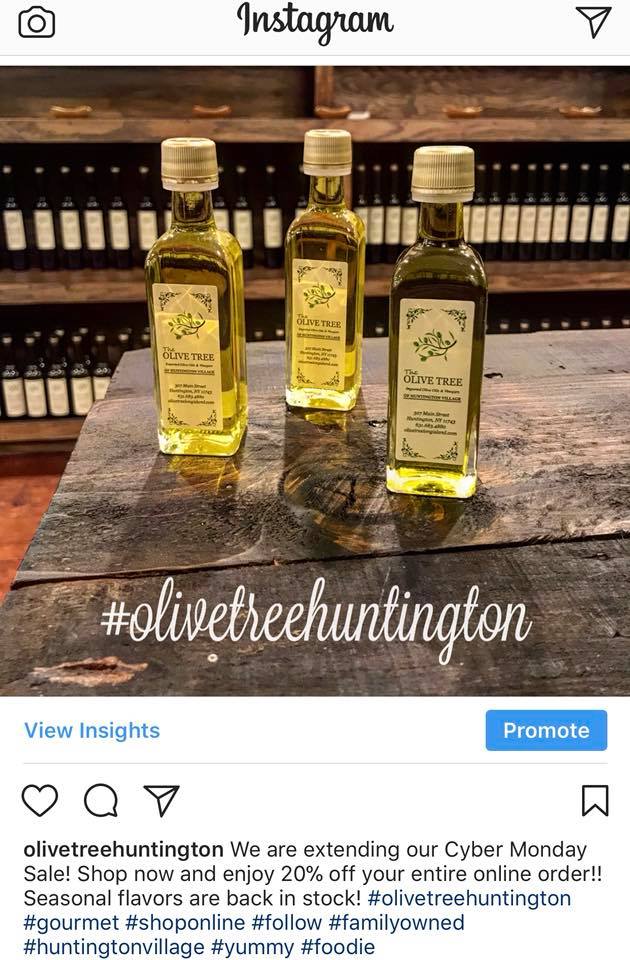
Task: Tap the Instagram logo in the header
Action: [315, 23]
